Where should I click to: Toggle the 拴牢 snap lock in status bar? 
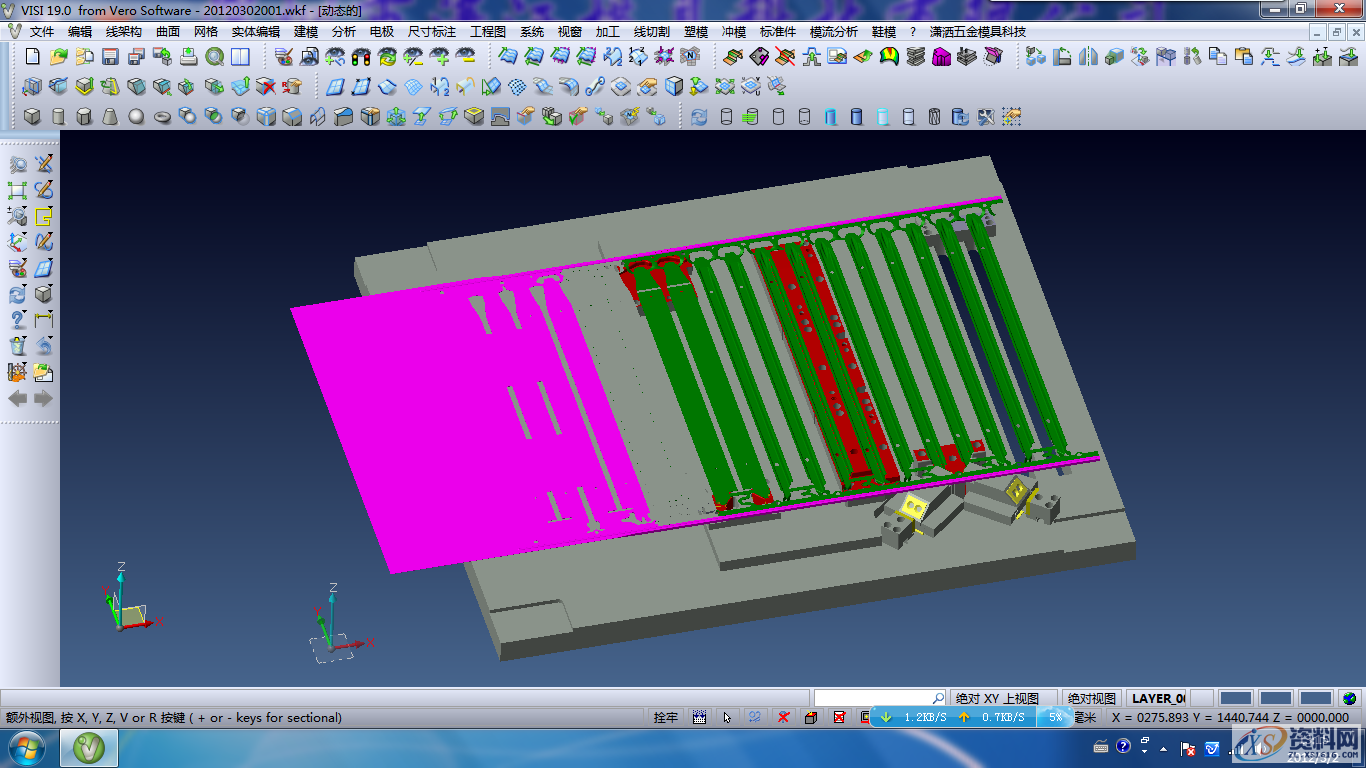point(666,717)
